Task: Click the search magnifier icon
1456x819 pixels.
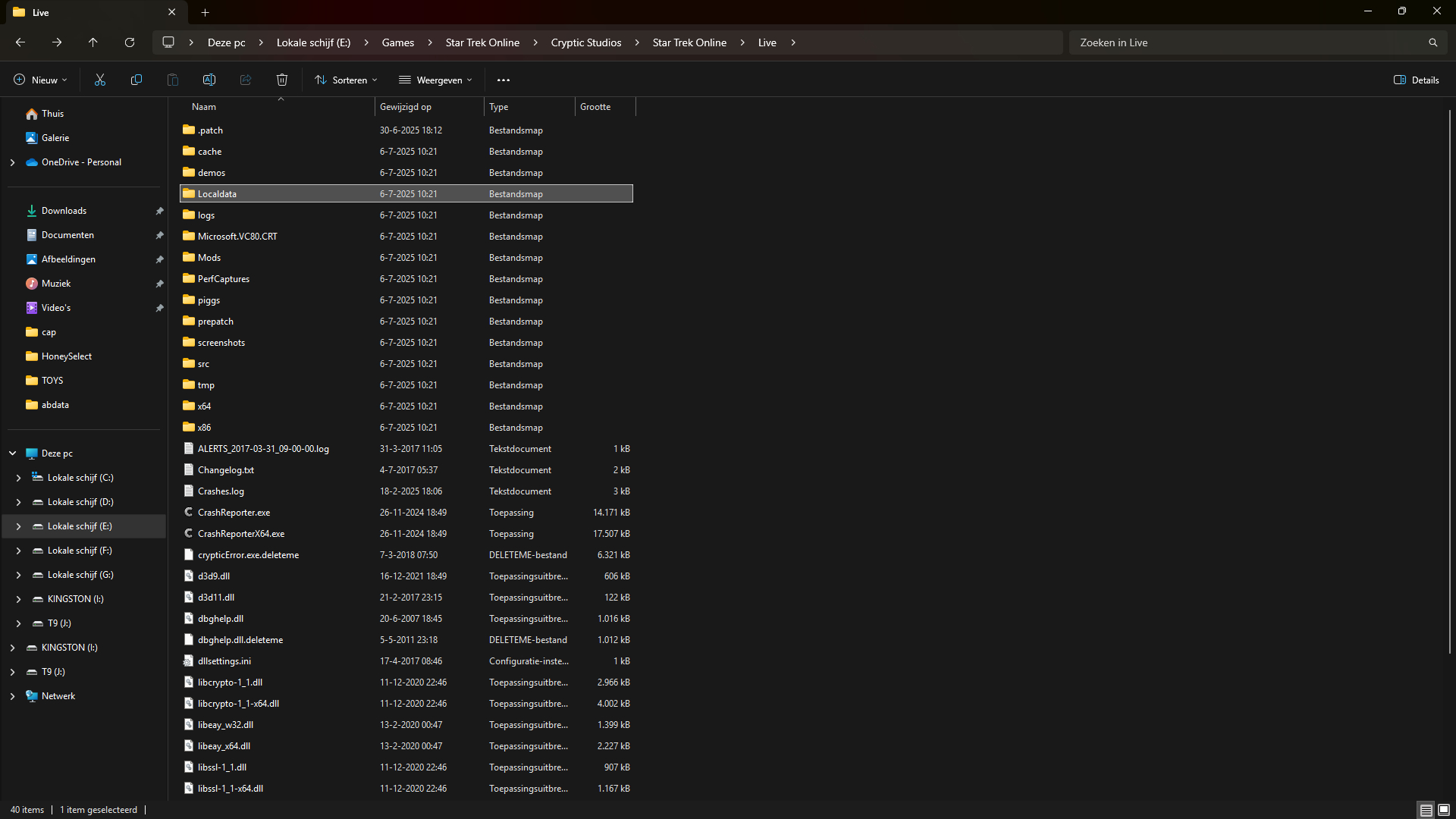Action: (x=1432, y=42)
